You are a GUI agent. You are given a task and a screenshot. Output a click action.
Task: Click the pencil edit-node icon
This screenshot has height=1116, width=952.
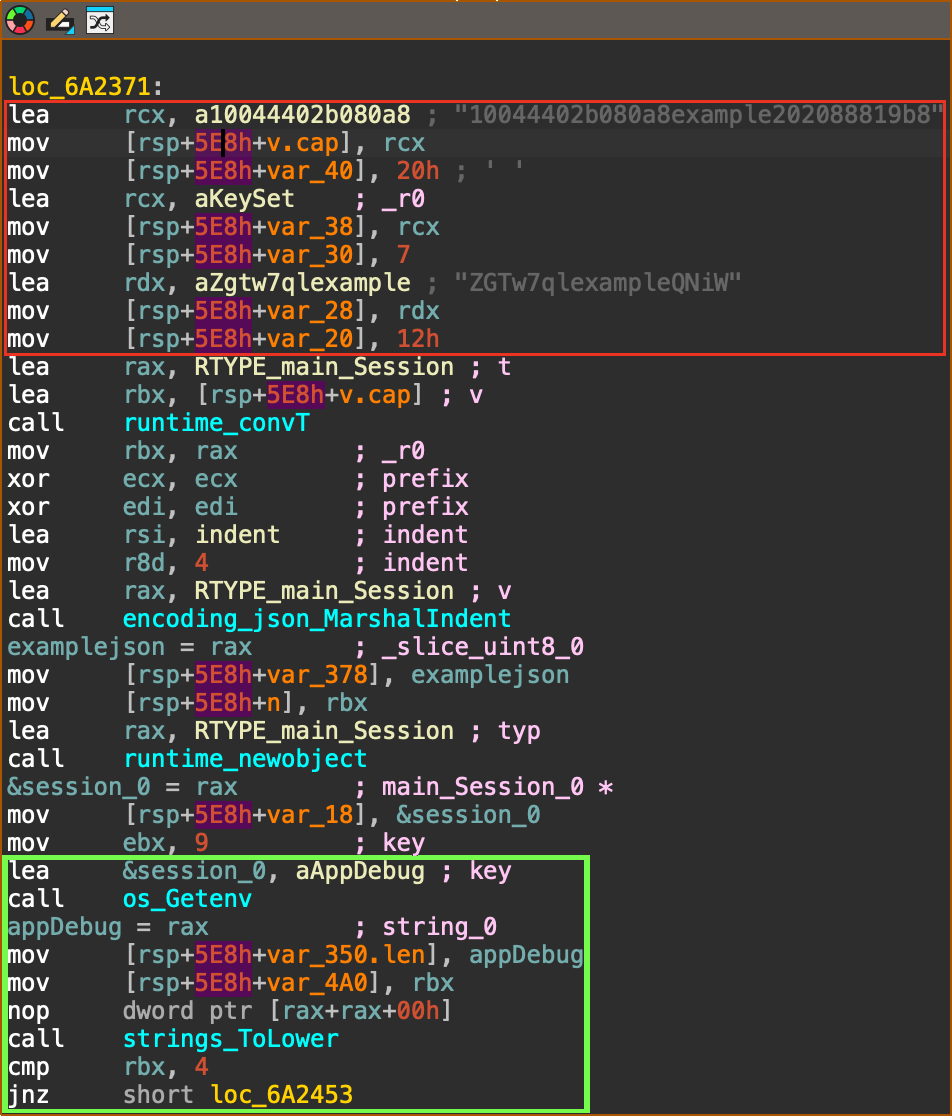60,19
